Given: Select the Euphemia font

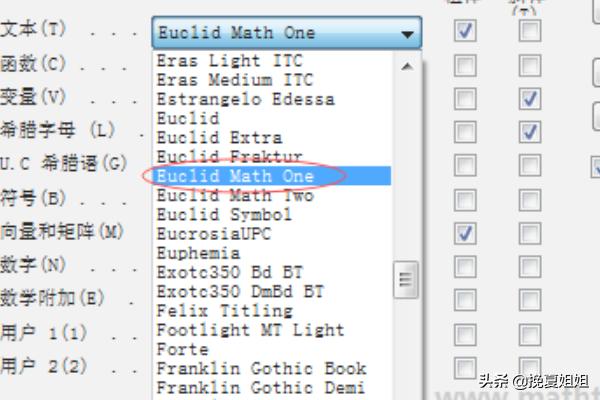Looking at the screenshot, I should (x=198, y=253).
